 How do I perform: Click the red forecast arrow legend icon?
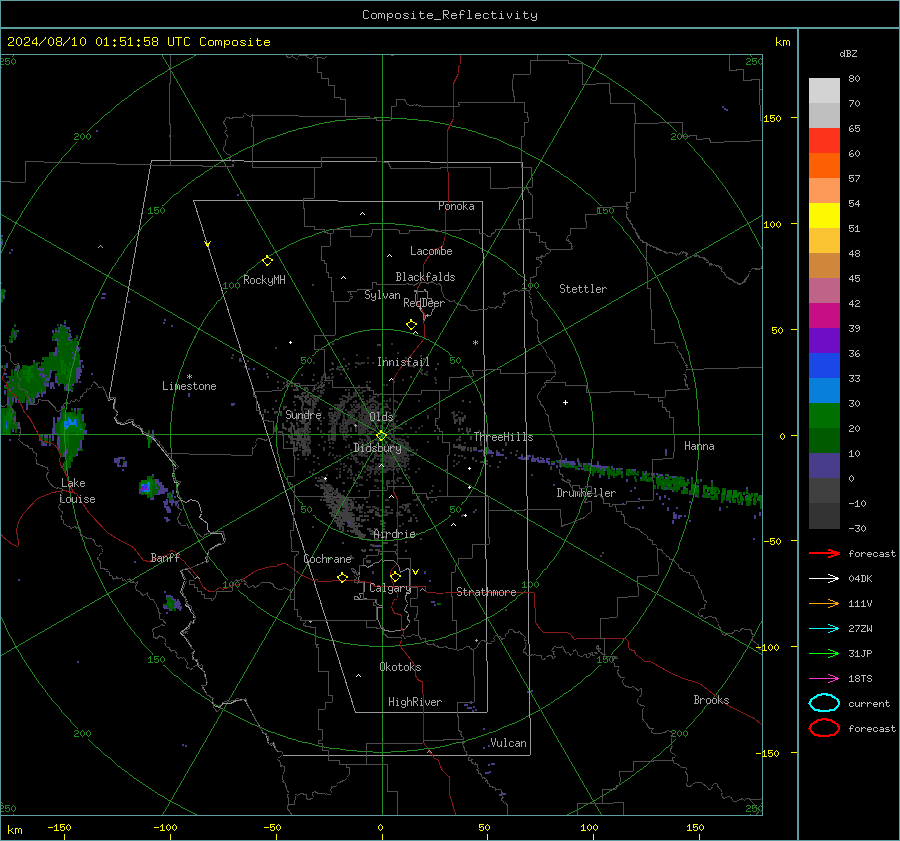[x=824, y=553]
